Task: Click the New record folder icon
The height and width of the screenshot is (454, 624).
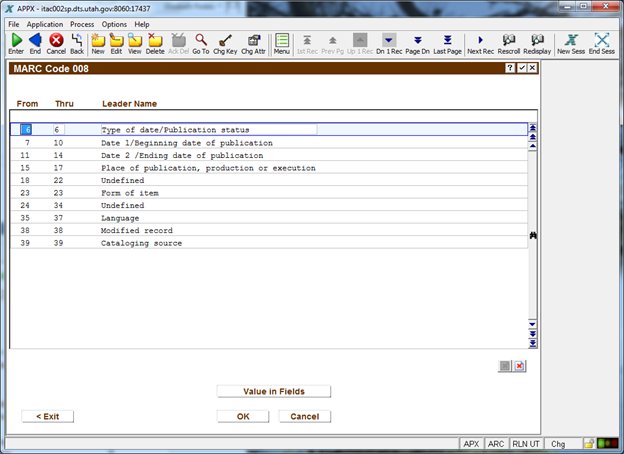Action: click(98, 43)
